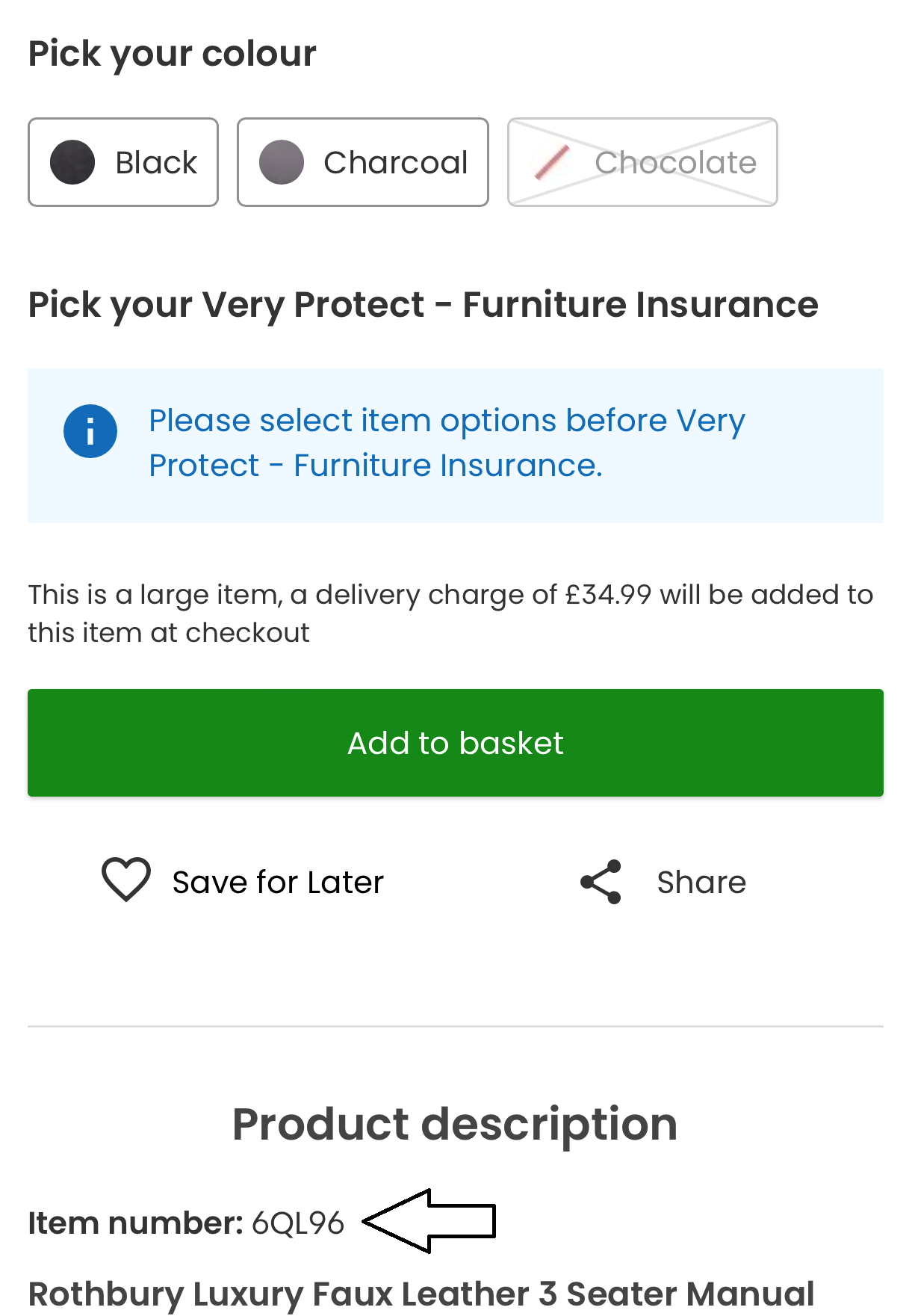Click the share network icon

coord(601,882)
